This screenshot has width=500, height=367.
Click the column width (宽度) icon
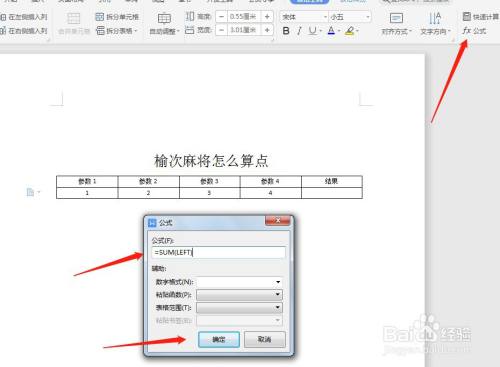click(190, 30)
